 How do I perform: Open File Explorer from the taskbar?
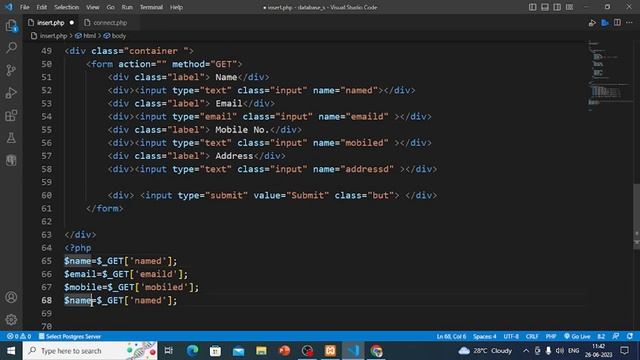[x=261, y=351]
